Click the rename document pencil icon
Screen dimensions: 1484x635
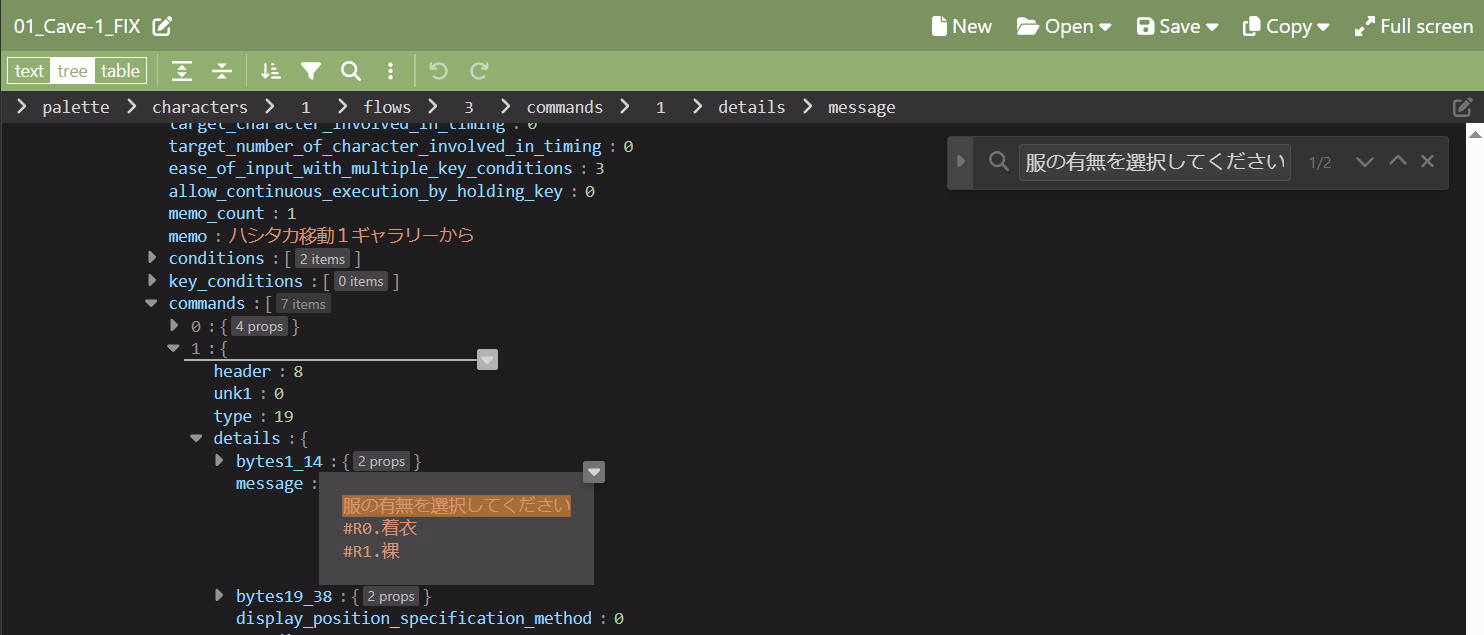pyautogui.click(x=162, y=27)
